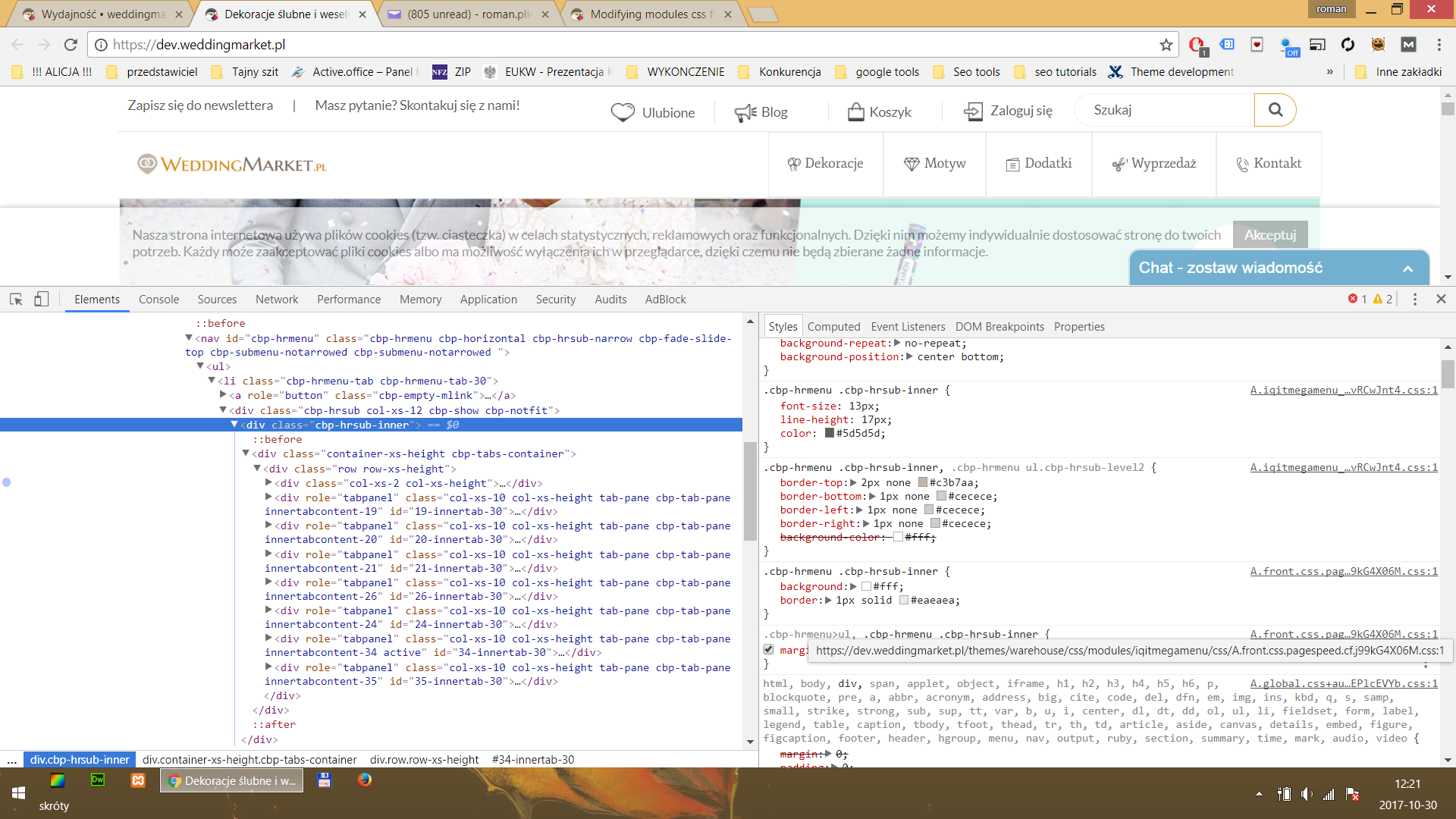Image resolution: width=1456 pixels, height=819 pixels.
Task: Reload the page with refresh icon
Action: 71,45
